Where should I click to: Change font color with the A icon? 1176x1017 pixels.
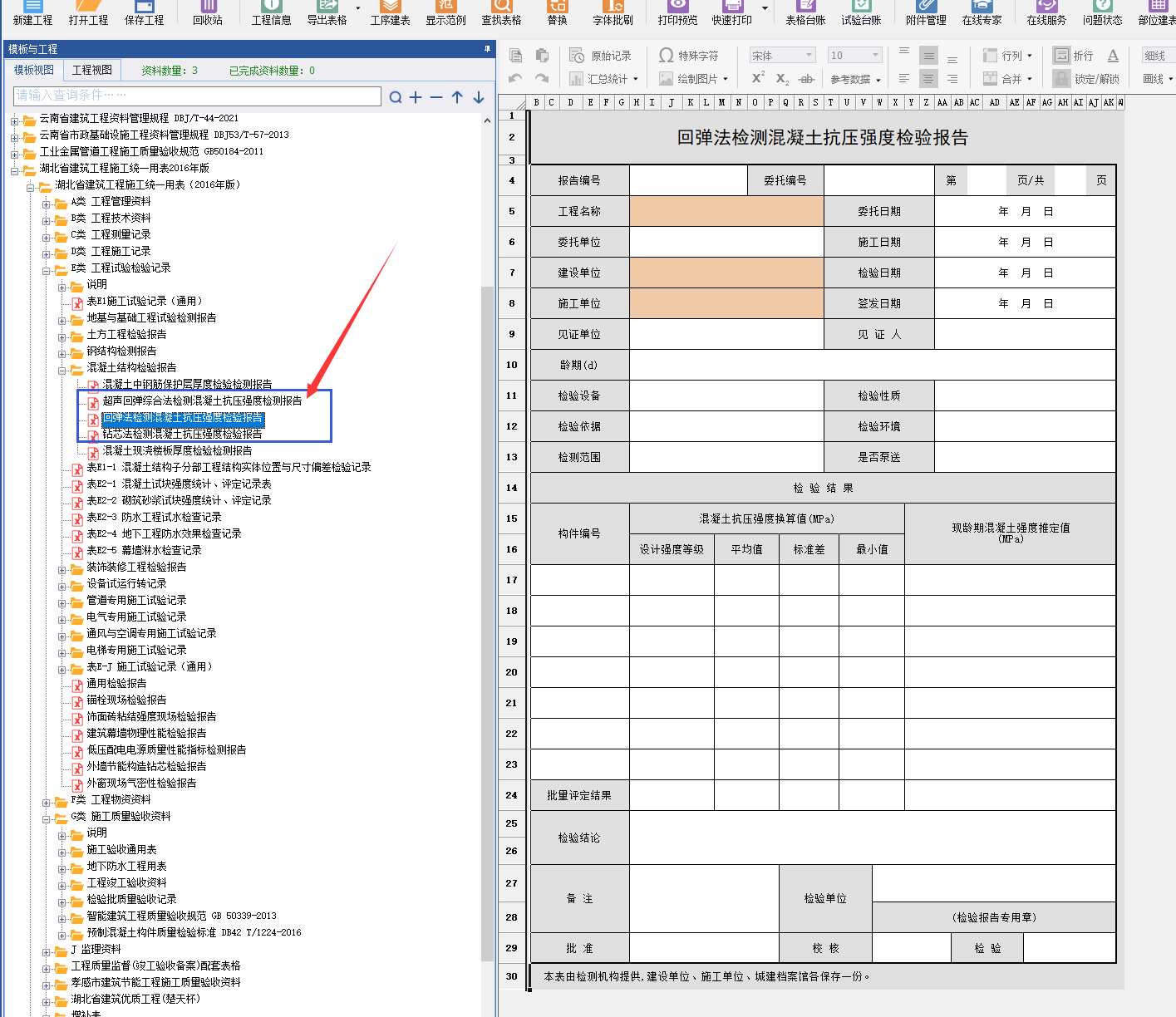[1113, 56]
